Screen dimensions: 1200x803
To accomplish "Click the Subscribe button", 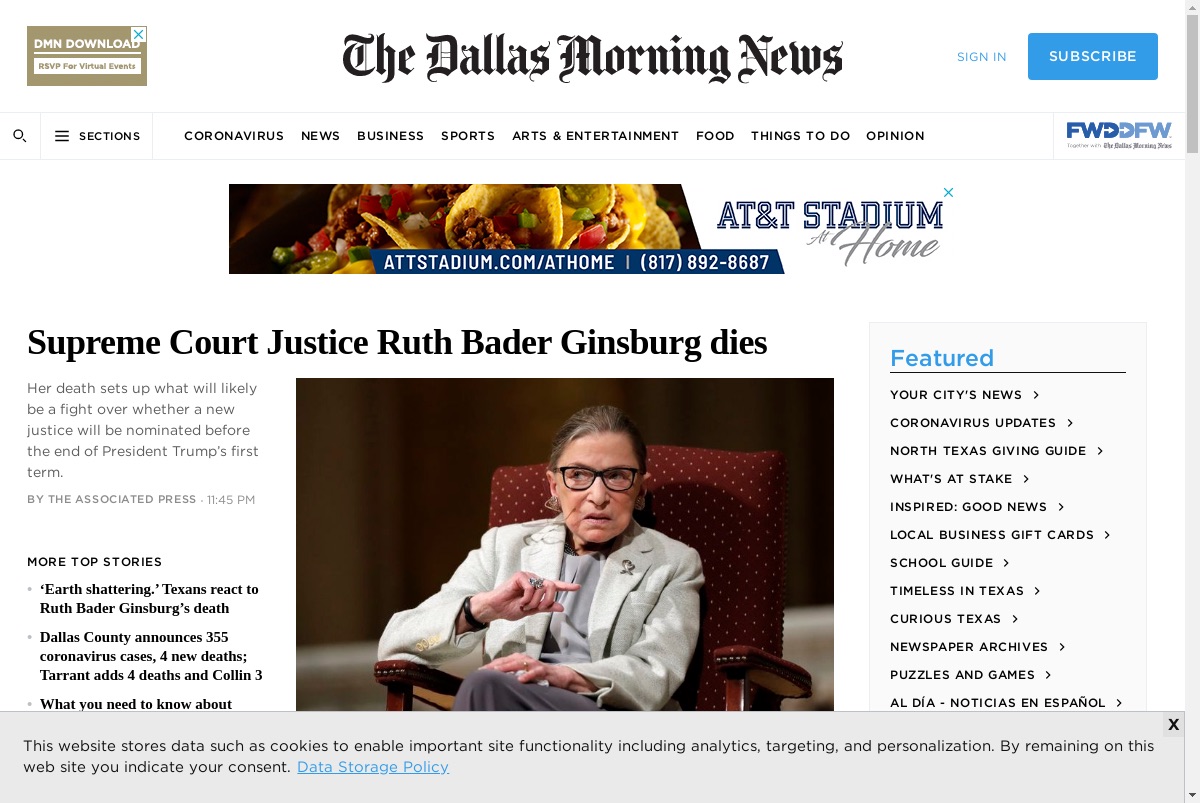I will pyautogui.click(x=1093, y=56).
